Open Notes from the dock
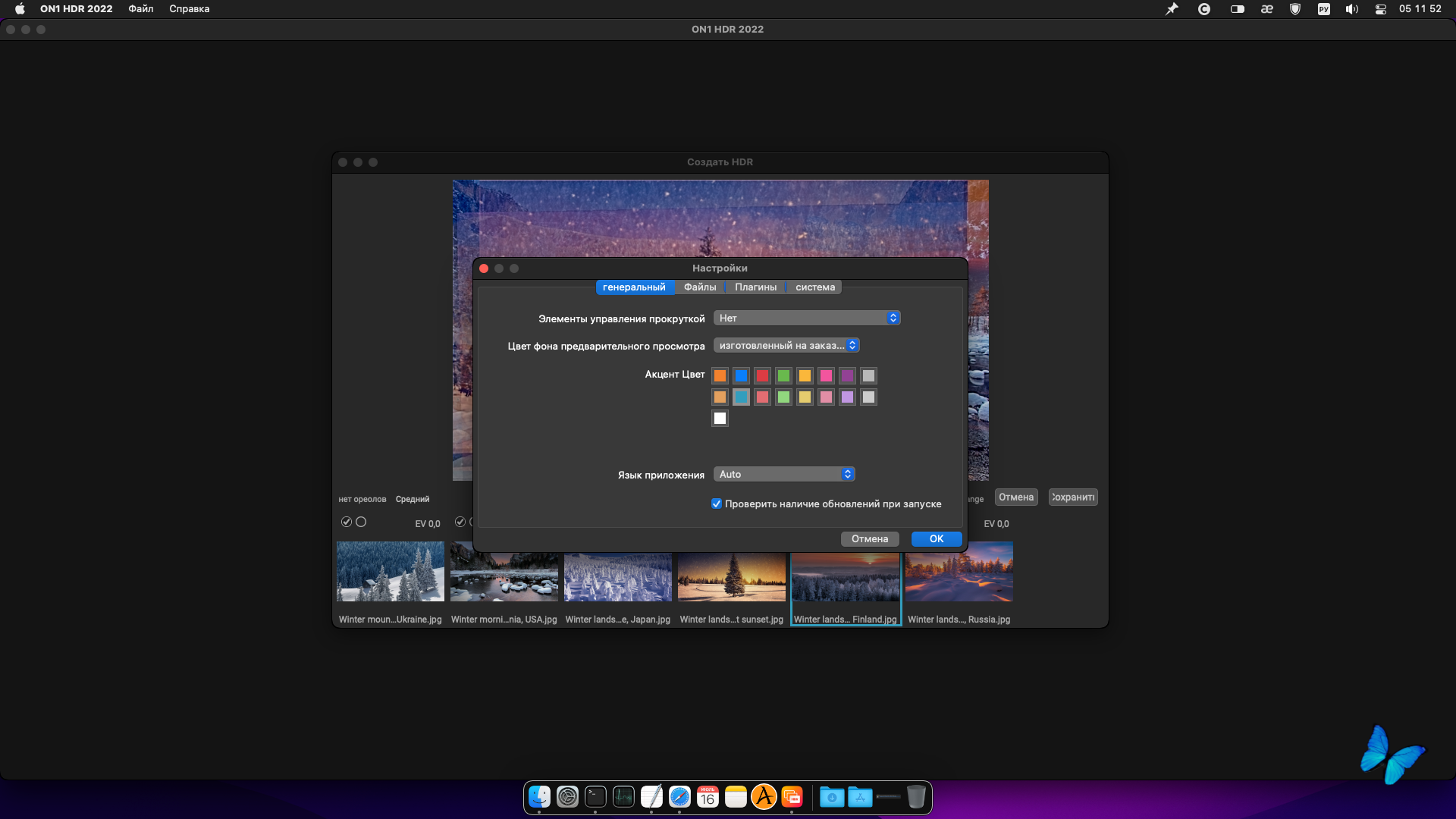This screenshot has width=1456, height=819. point(736,797)
